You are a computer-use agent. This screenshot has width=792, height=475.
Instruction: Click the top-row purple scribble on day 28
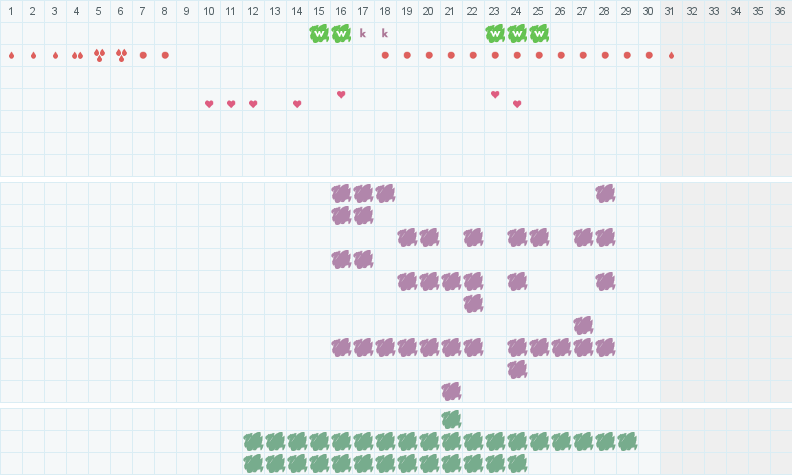click(605, 193)
